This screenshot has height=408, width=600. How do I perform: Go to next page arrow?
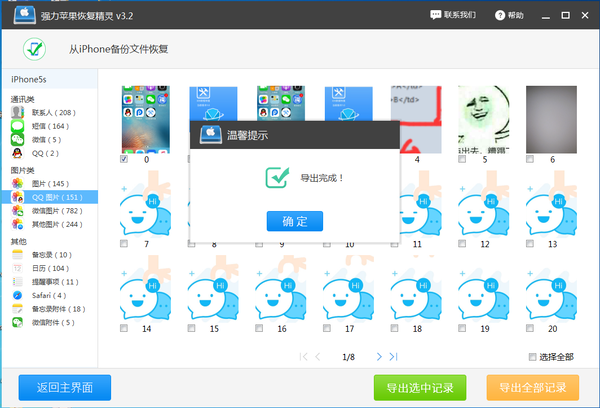coord(379,357)
